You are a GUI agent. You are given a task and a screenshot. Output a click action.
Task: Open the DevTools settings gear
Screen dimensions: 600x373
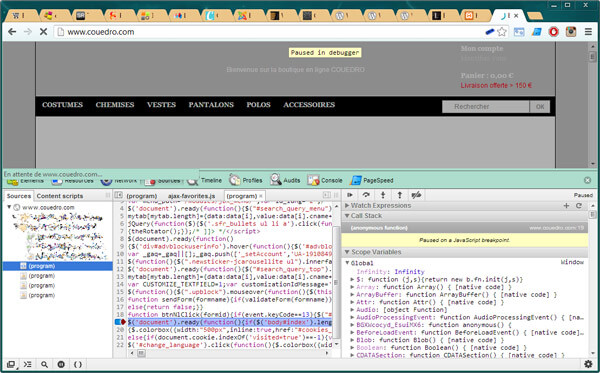pos(588,364)
